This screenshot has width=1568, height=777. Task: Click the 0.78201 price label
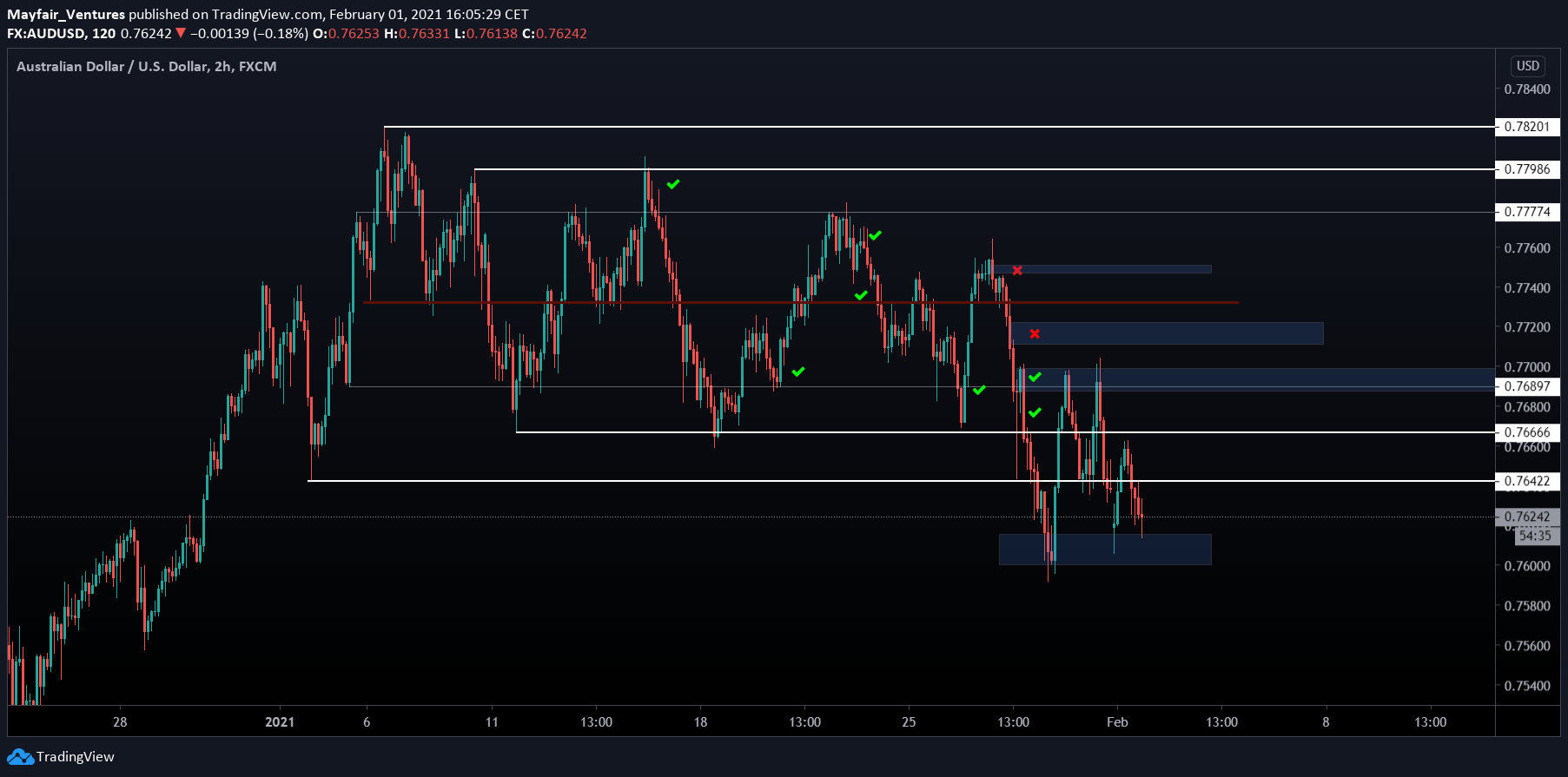click(x=1527, y=127)
